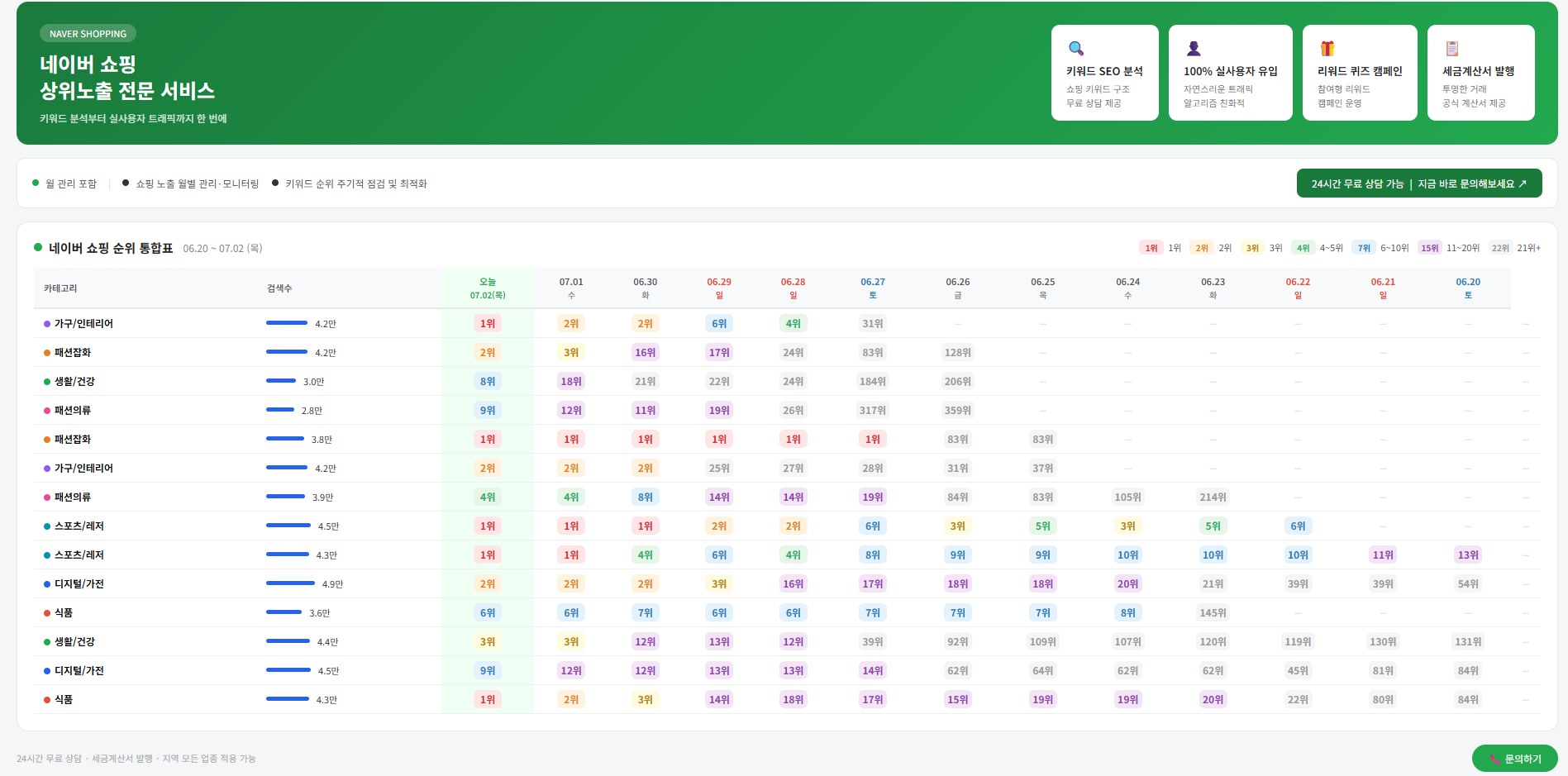Viewport: 1568px width, 776px height.
Task: Click the 214위 cell in the 패션의류 row
Action: click(1213, 497)
